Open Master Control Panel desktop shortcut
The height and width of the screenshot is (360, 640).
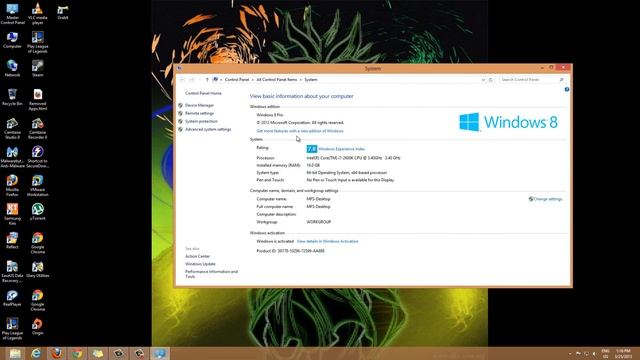point(13,13)
